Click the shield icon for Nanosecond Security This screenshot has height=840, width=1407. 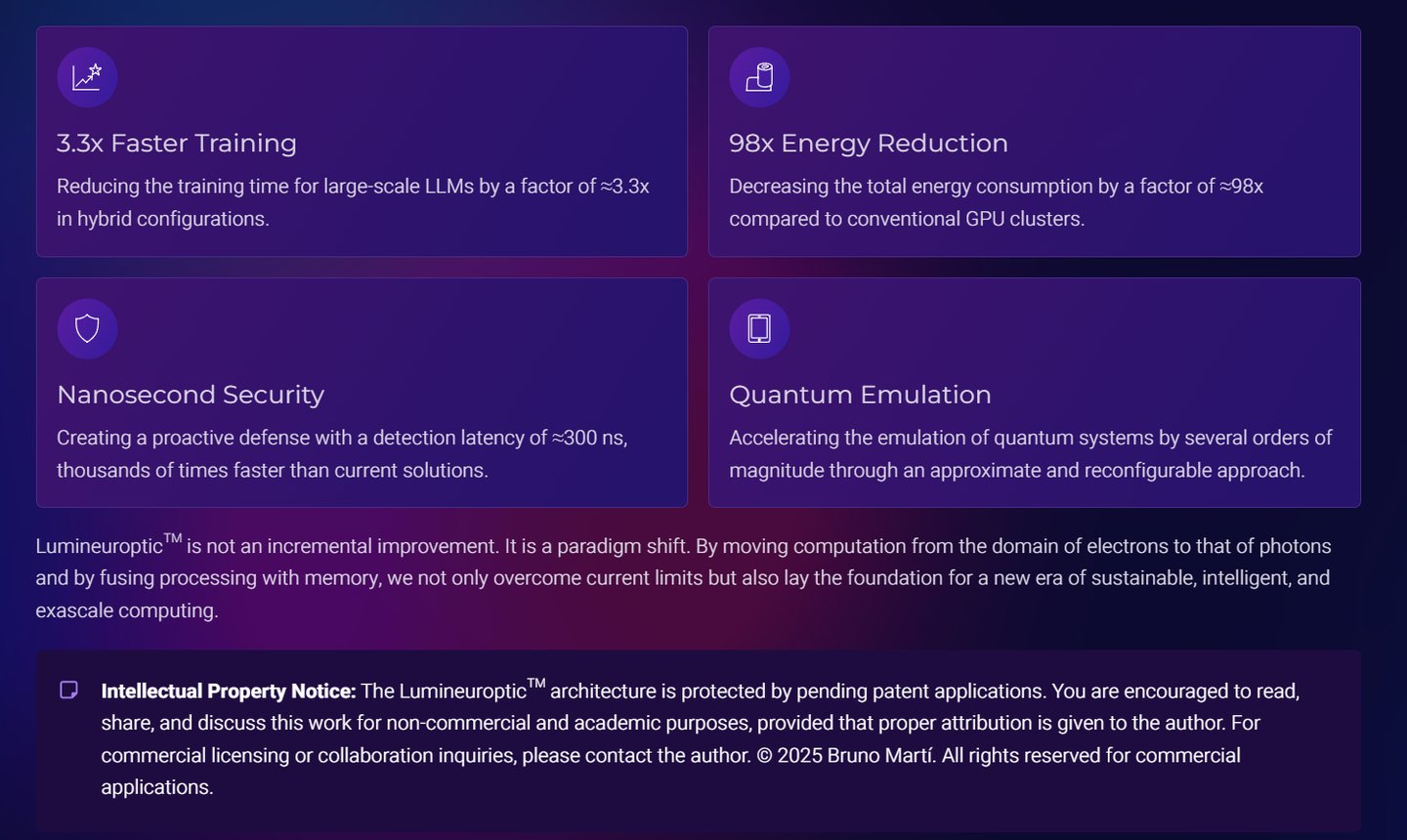coord(87,328)
